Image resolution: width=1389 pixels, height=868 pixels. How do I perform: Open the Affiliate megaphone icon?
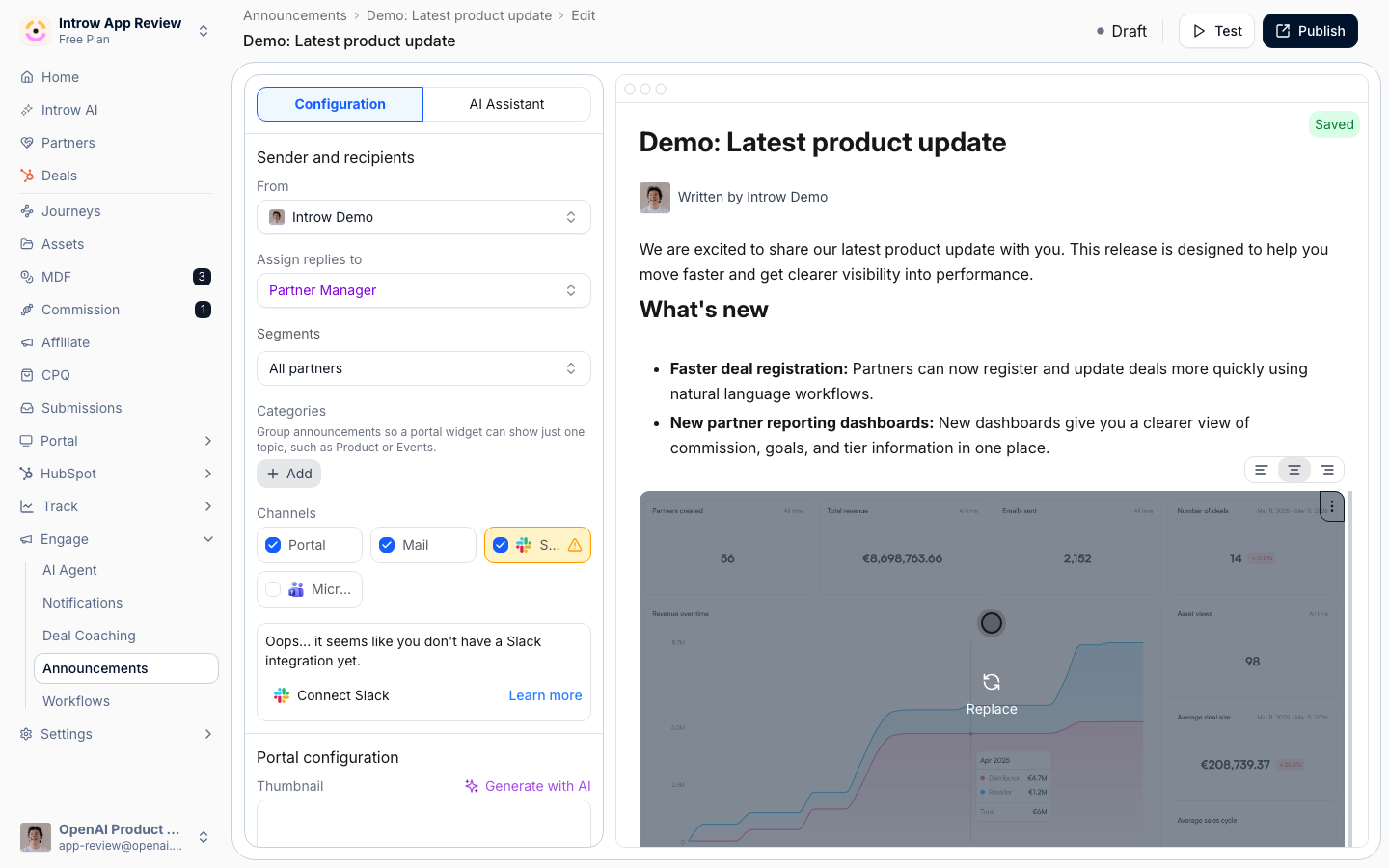point(27,342)
